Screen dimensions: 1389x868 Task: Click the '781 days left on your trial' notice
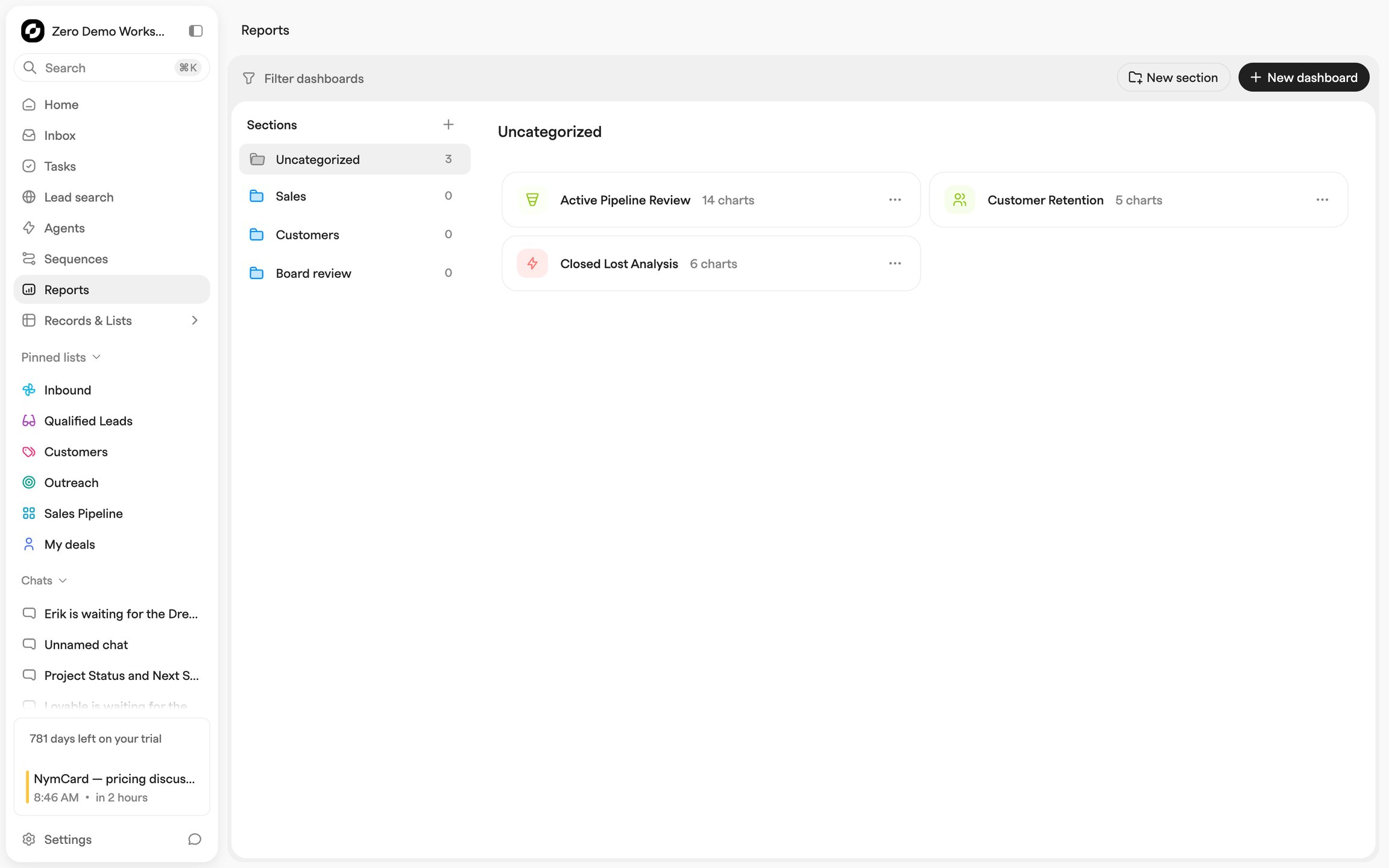pyautogui.click(x=95, y=738)
